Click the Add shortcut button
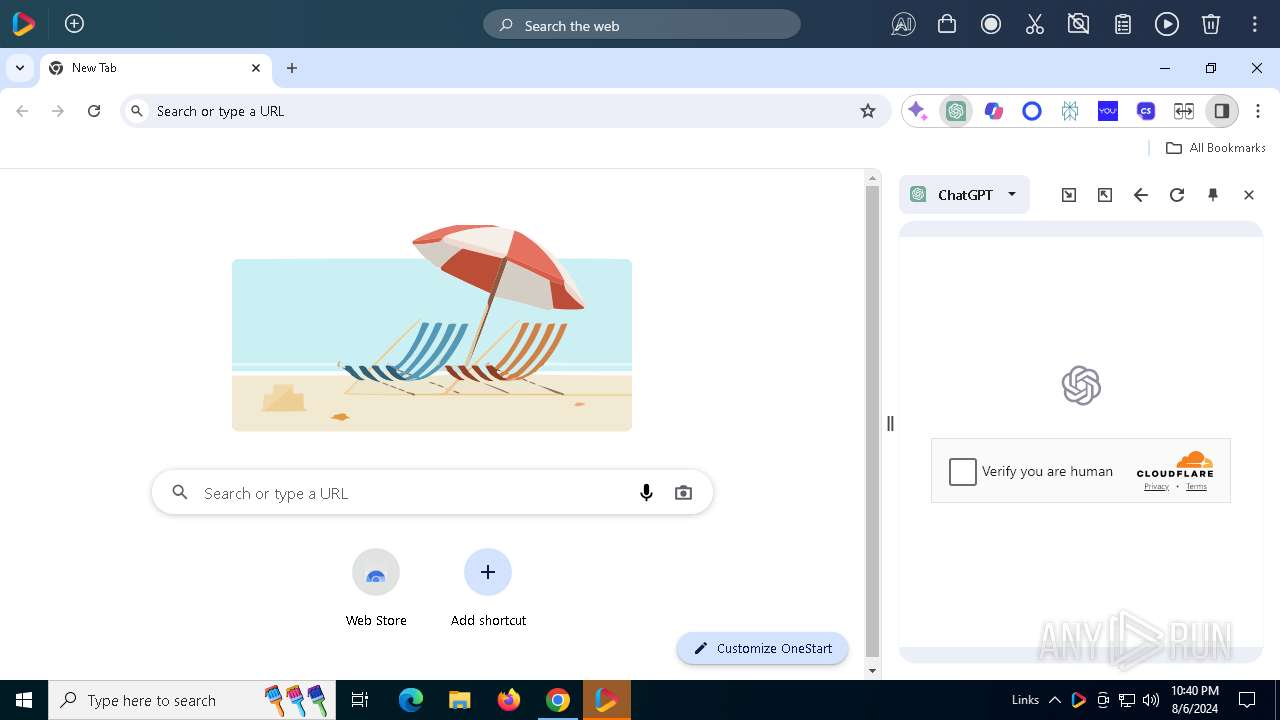Image resolution: width=1280 pixels, height=720 pixels. [488, 588]
